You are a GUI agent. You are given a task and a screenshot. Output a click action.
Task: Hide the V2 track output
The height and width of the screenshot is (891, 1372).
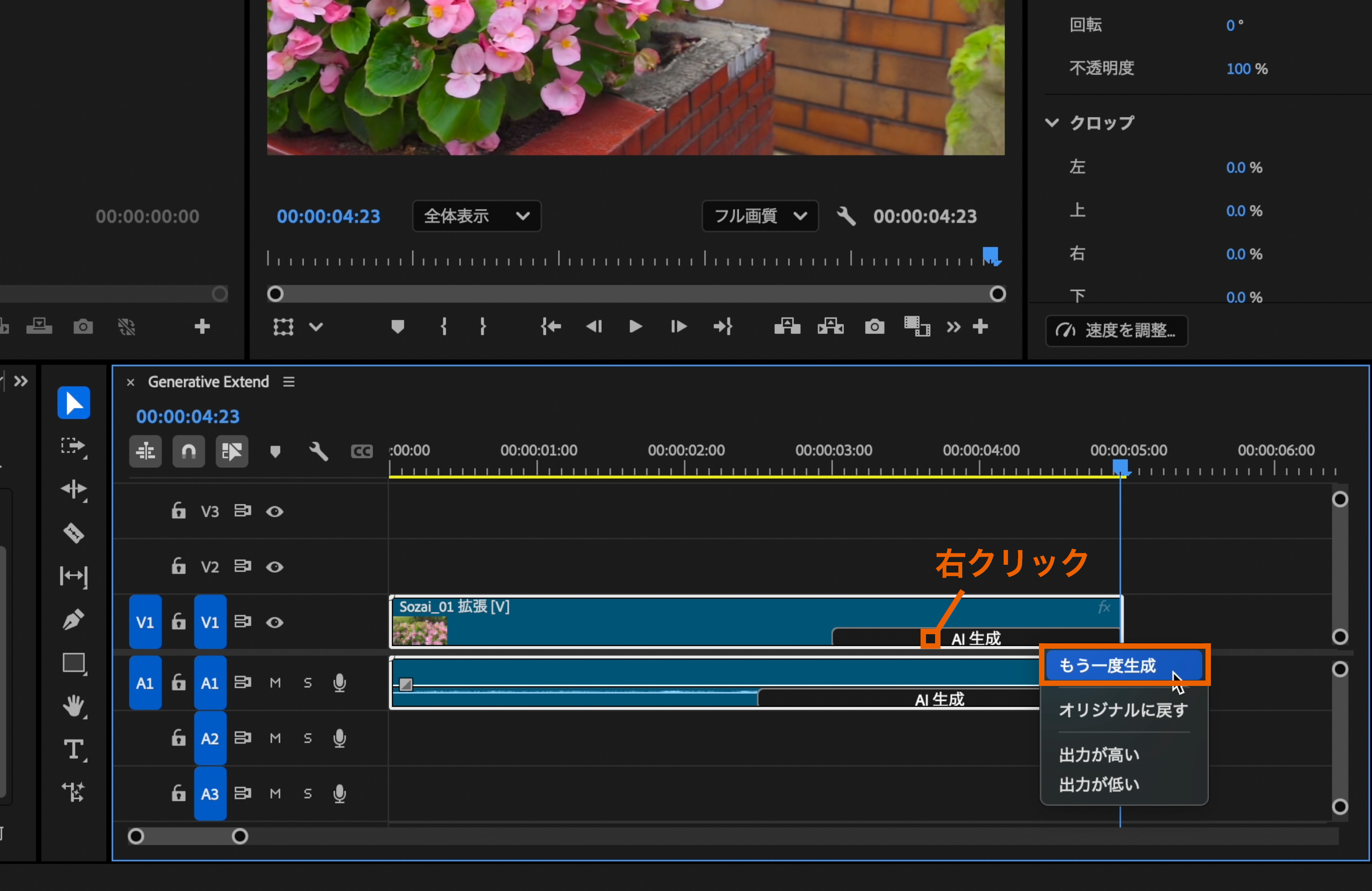[274, 567]
